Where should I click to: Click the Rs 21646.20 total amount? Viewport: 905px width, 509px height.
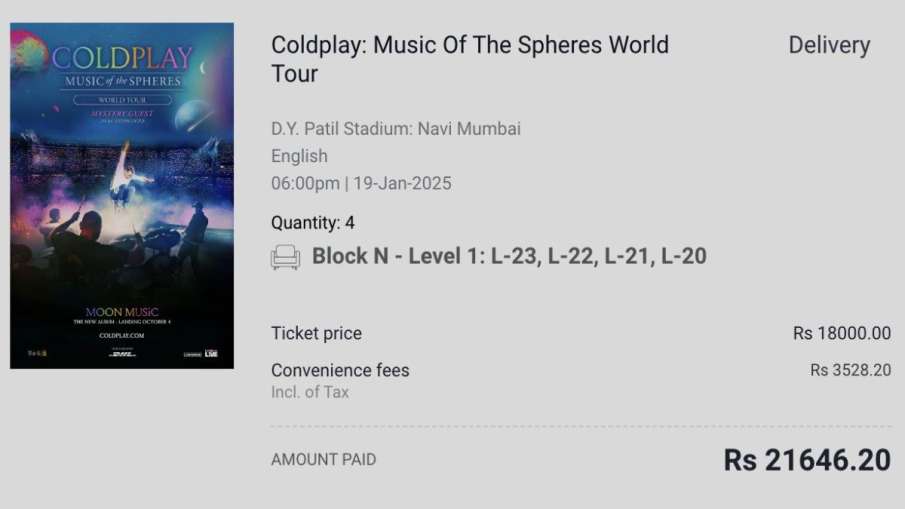pos(807,460)
